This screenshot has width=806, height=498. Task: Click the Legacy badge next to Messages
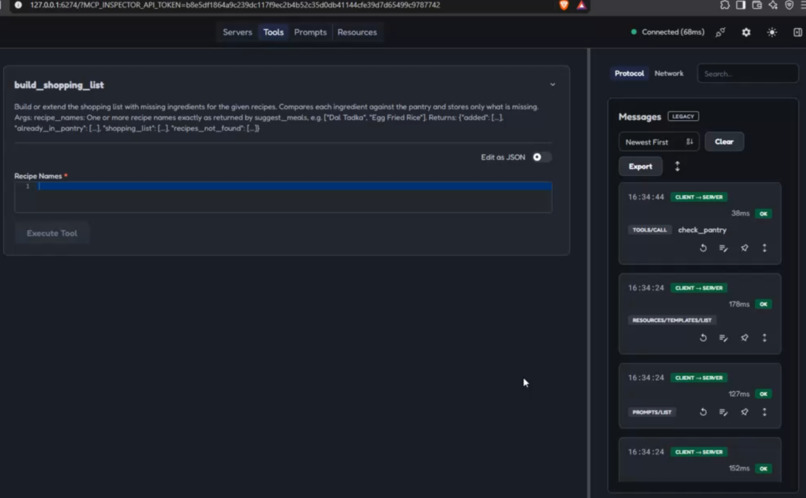point(683,117)
